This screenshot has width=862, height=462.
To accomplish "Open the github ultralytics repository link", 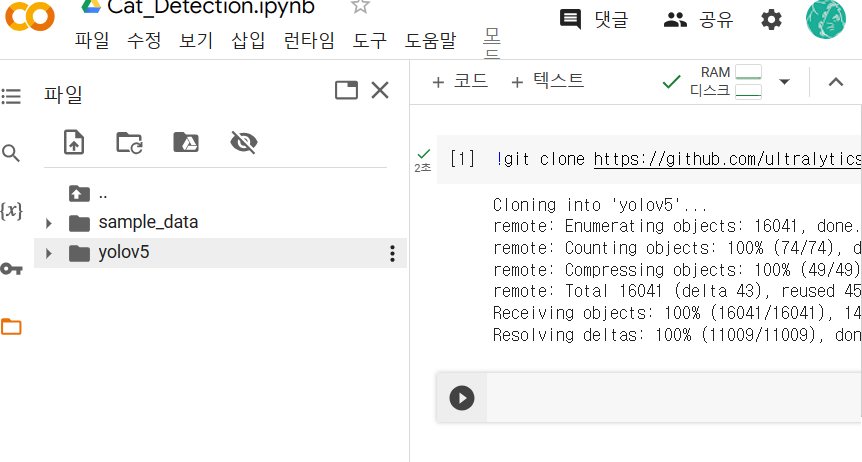I will tap(727, 159).
